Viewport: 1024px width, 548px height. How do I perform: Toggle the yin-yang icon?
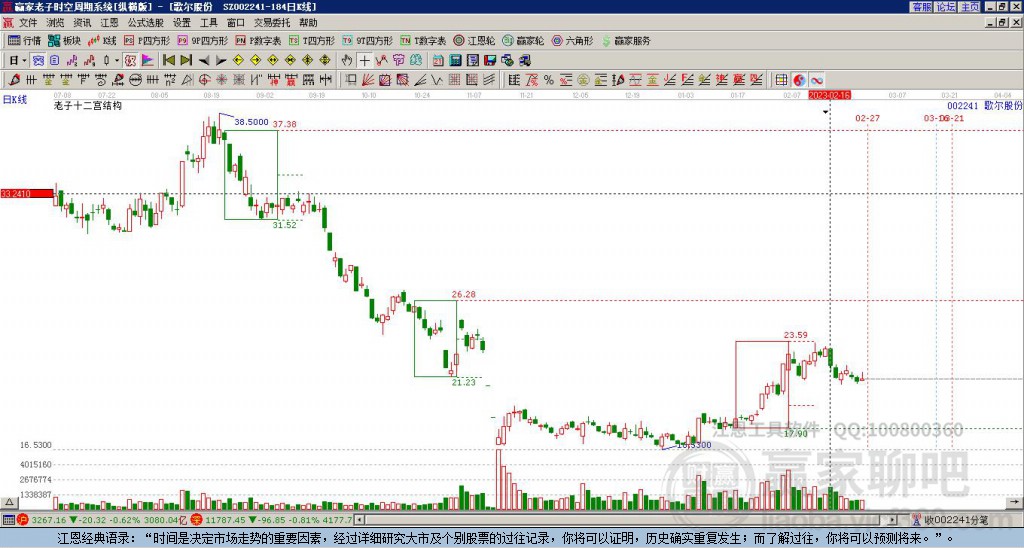799,80
